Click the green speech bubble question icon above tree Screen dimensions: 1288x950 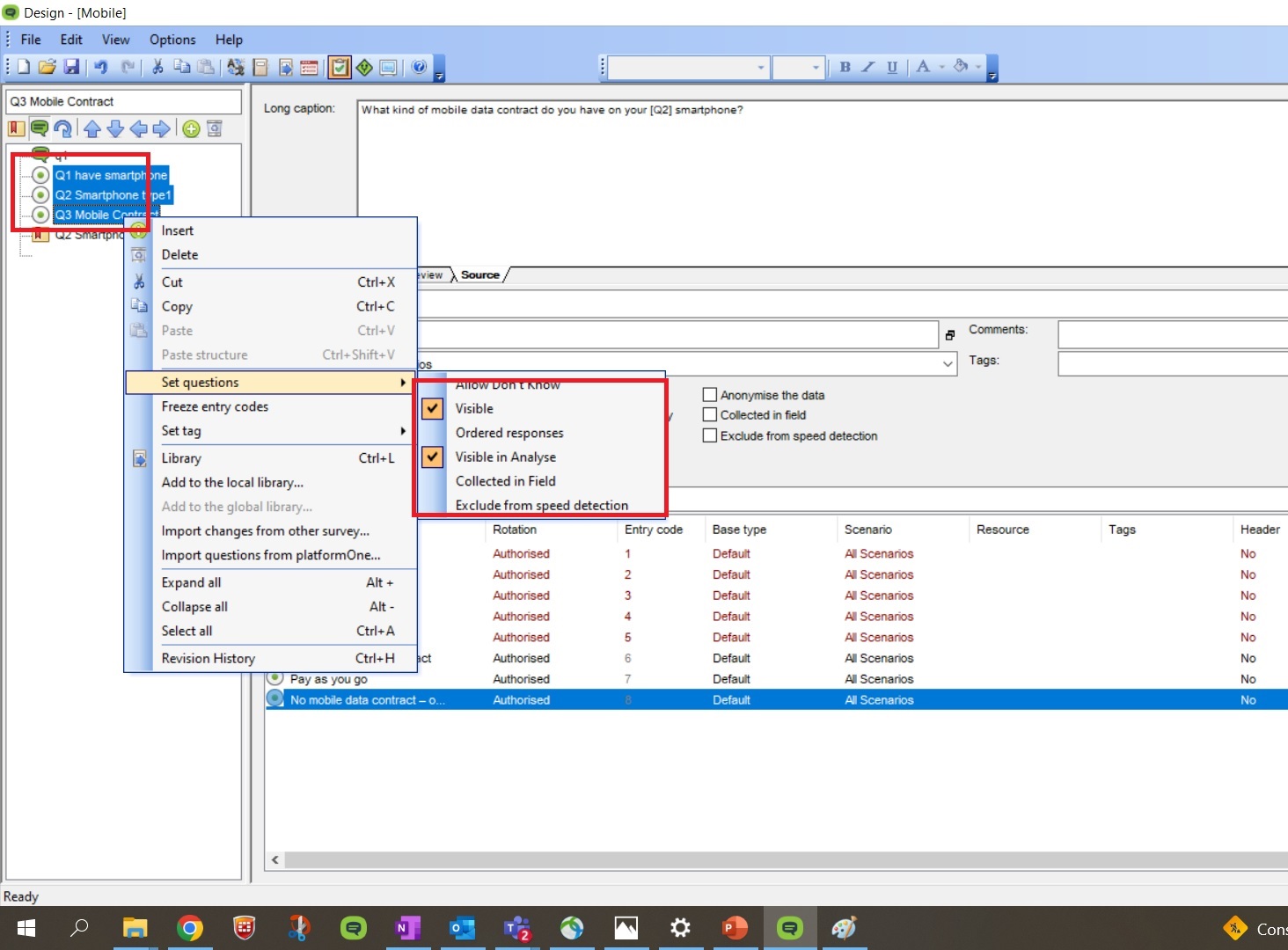[40, 128]
